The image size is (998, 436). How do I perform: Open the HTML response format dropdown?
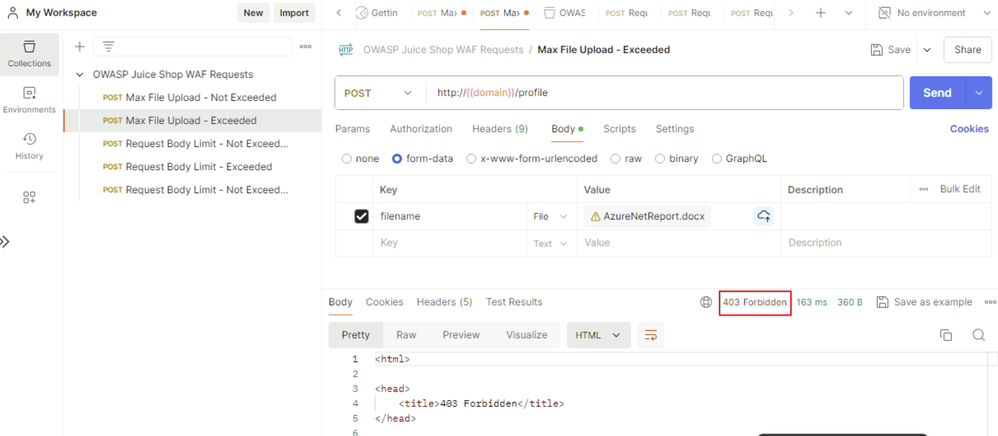click(598, 335)
